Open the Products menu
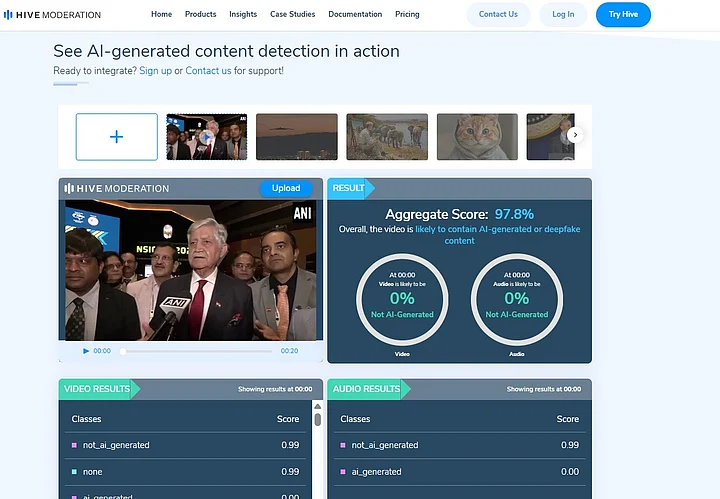Viewport: 720px width, 499px height. [x=201, y=14]
